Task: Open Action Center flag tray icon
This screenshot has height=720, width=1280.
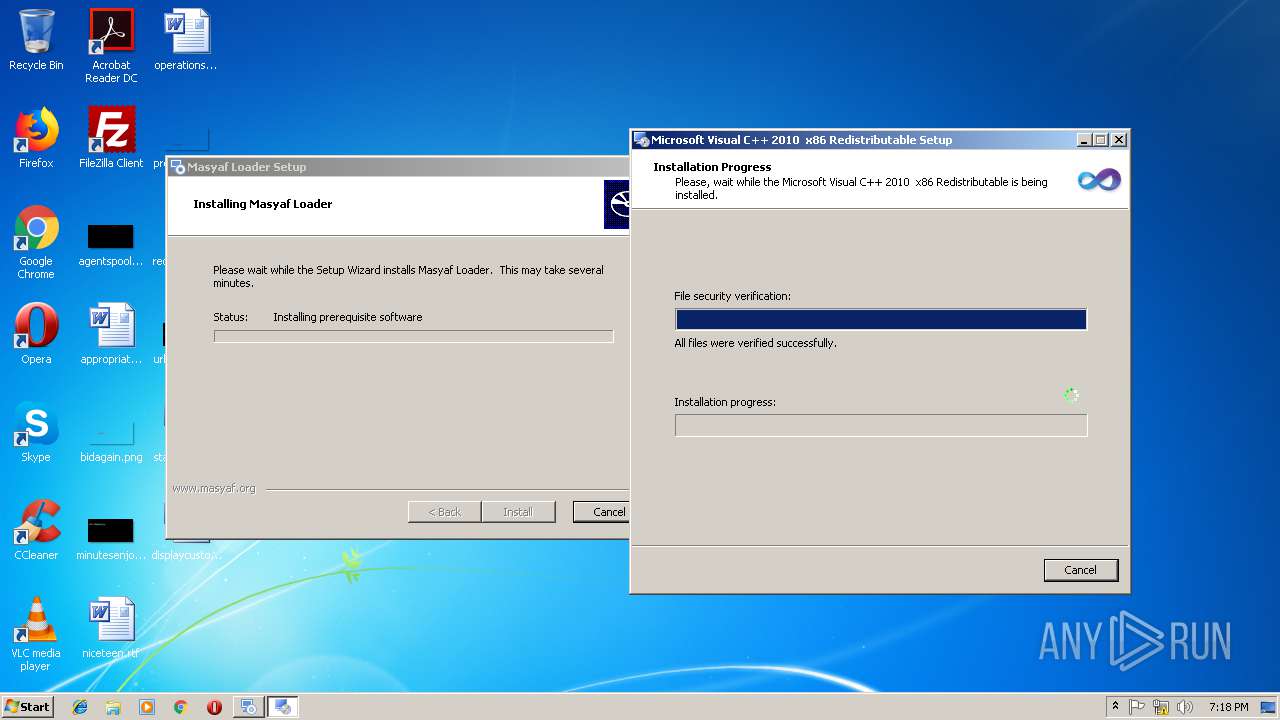Action: tap(1137, 707)
